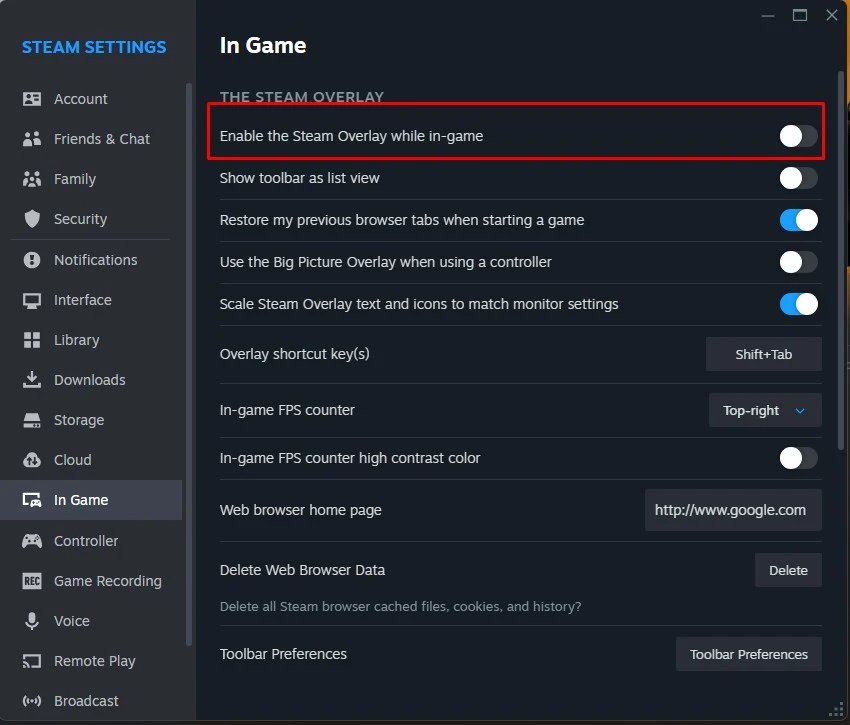The height and width of the screenshot is (725, 850).
Task: Toggle FPS counter high contrast color
Action: tap(799, 458)
